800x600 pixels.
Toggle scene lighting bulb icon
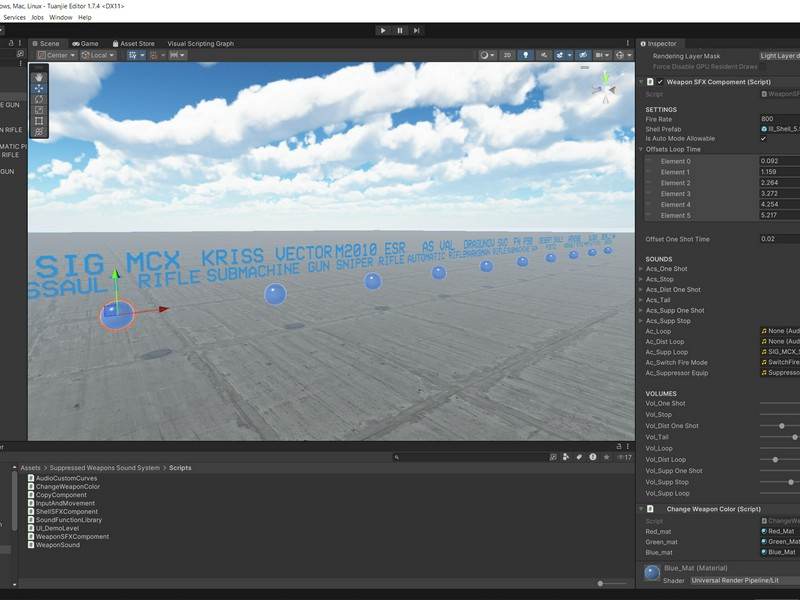[526, 55]
